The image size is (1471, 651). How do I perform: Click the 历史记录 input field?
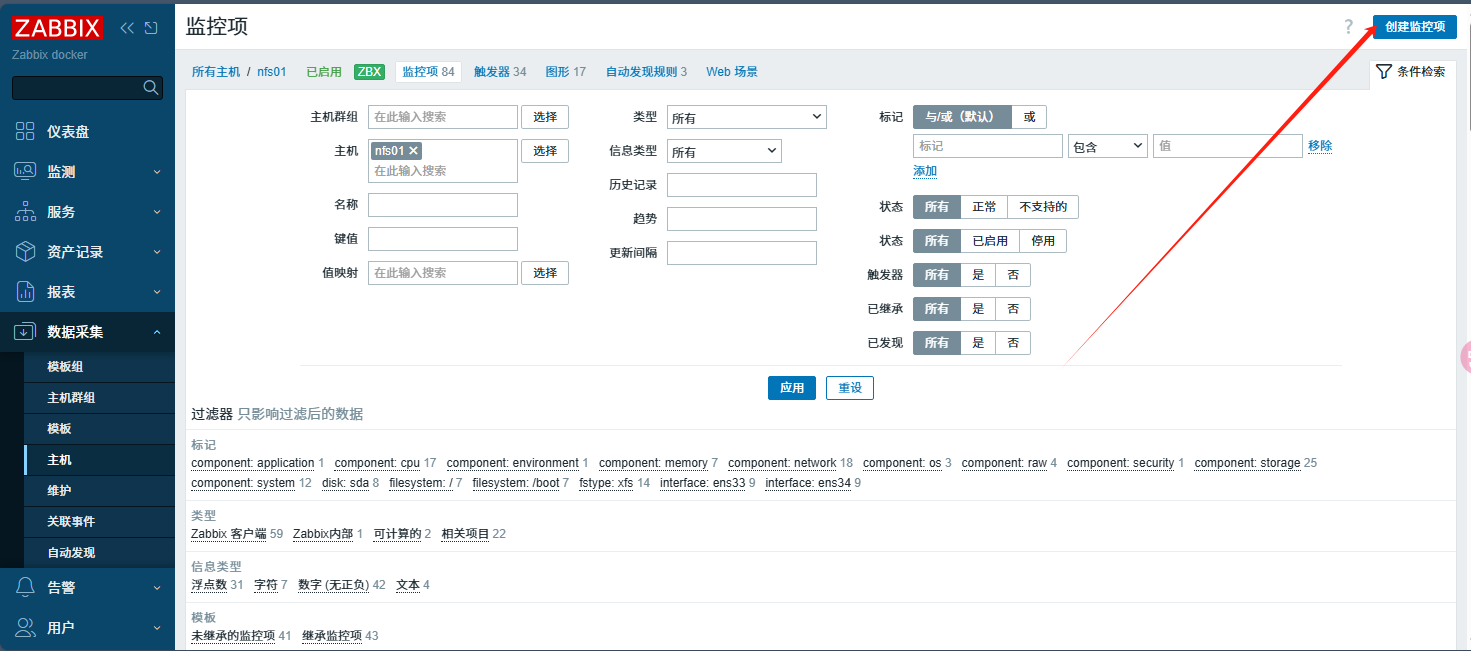pos(742,185)
